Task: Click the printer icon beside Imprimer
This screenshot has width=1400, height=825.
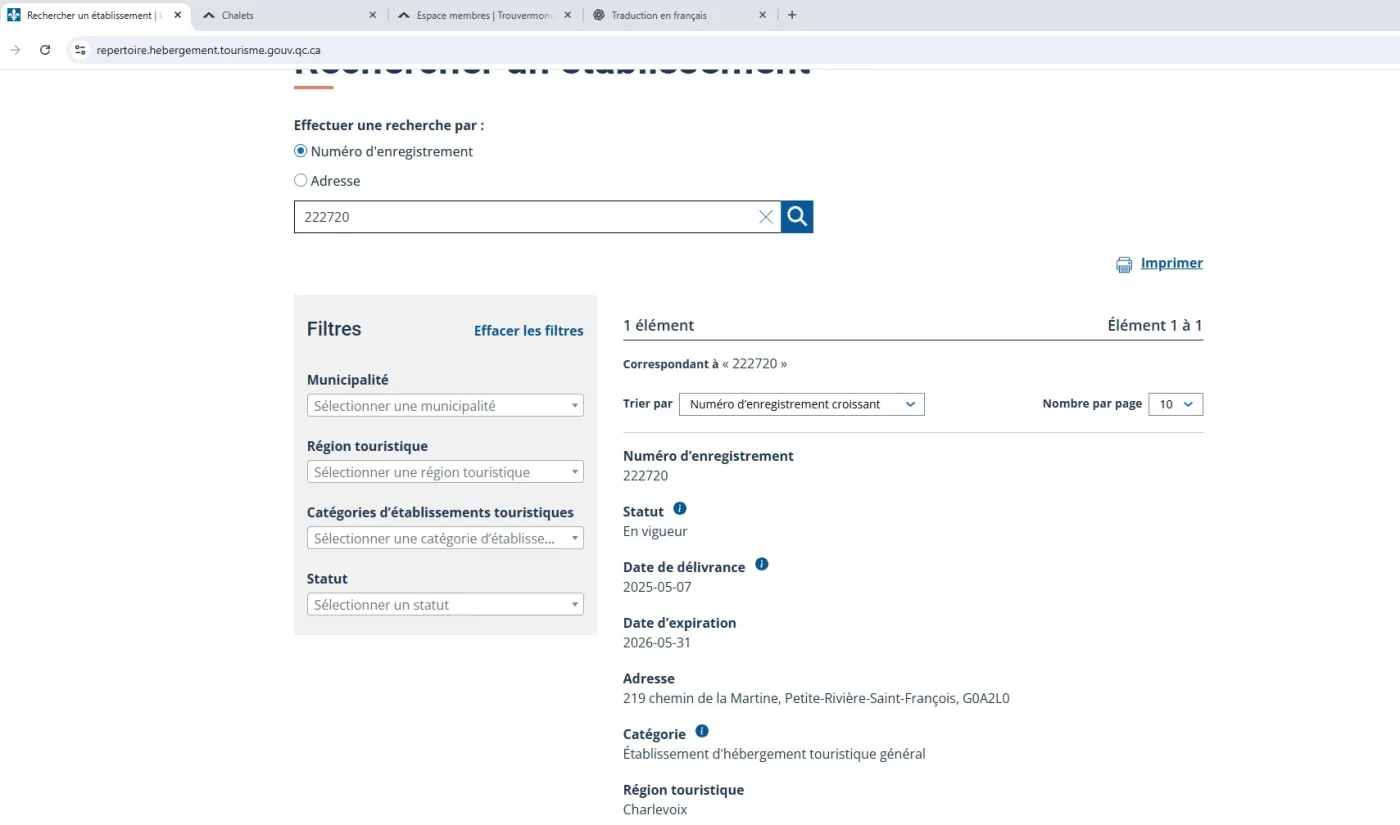Action: [x=1124, y=264]
